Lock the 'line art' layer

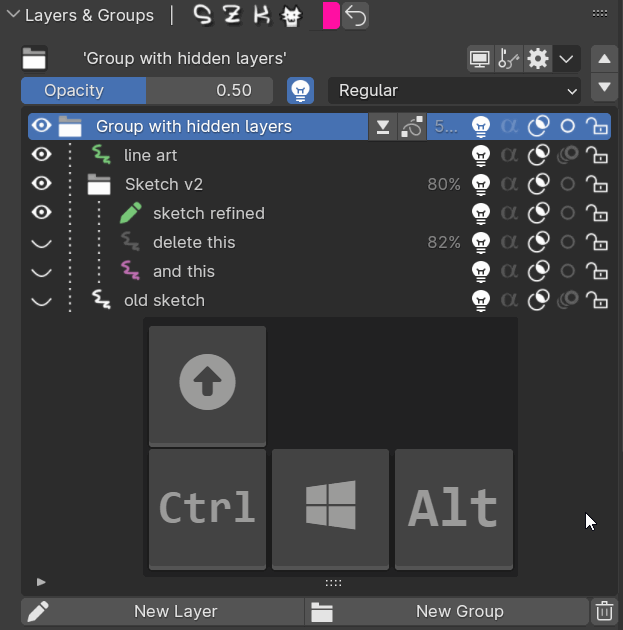point(596,155)
